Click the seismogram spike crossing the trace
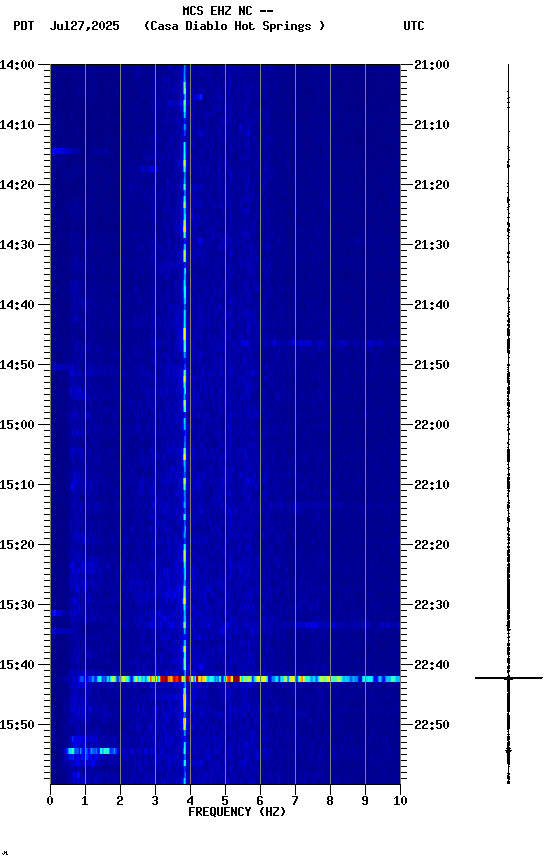Screen dimensions: 552x864 508,678
